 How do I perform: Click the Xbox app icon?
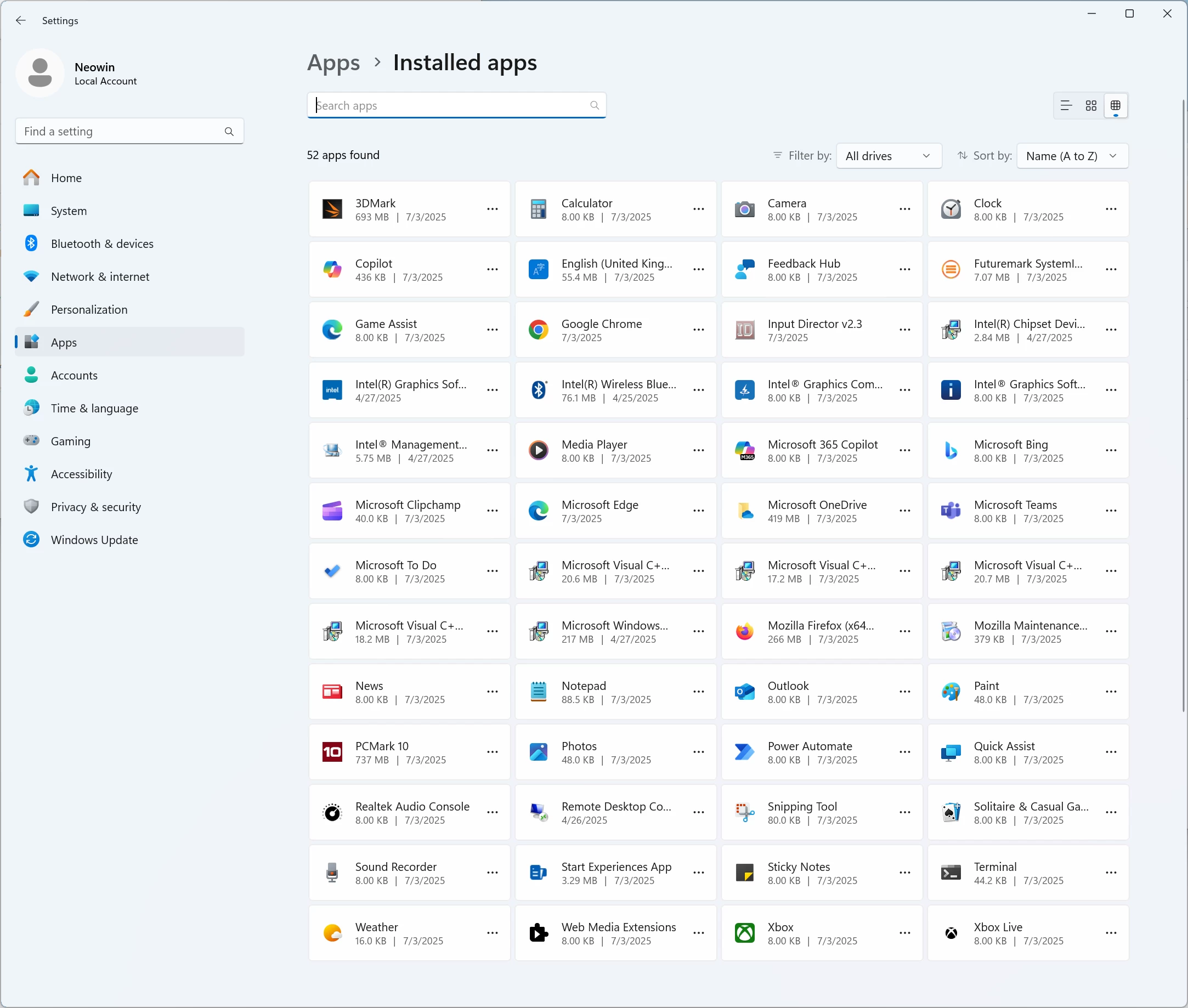pyautogui.click(x=745, y=933)
